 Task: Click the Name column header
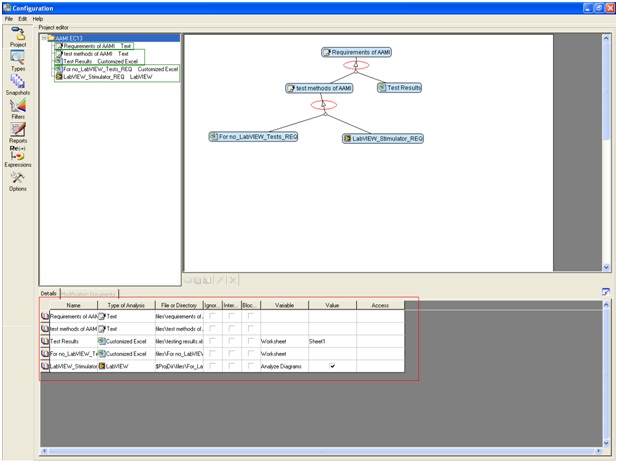[73, 305]
